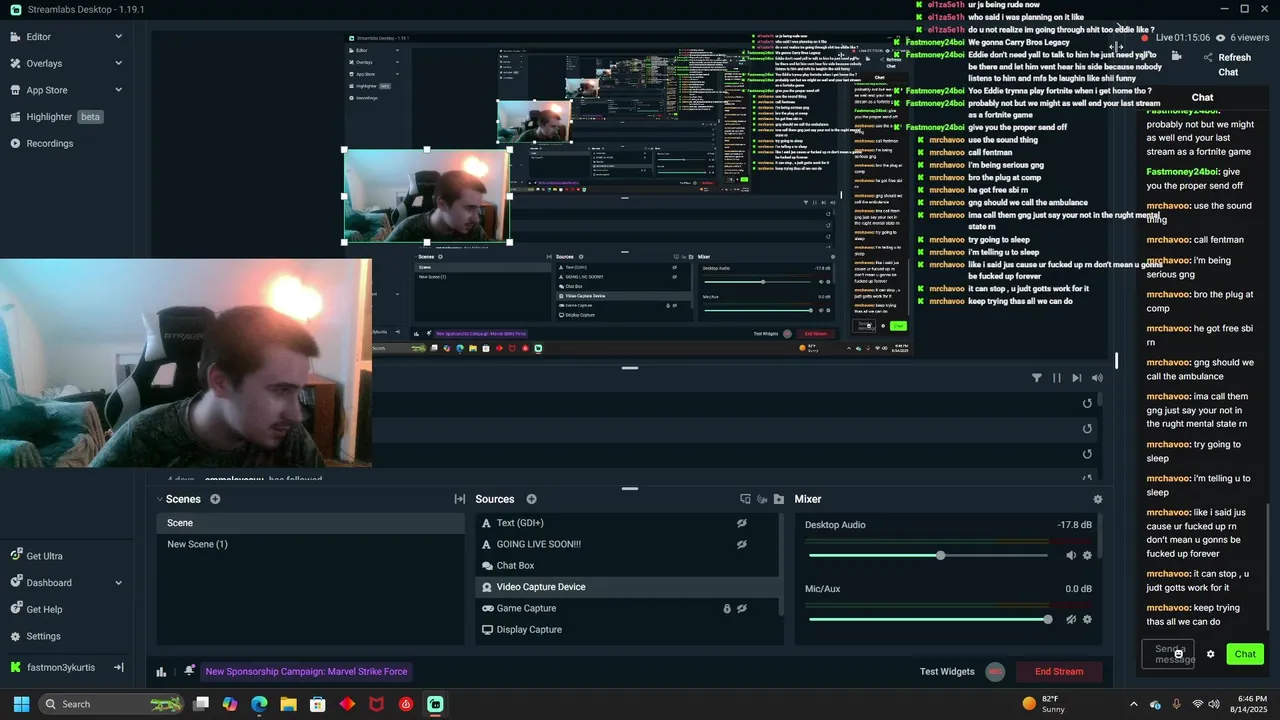1280x720 pixels.
Task: Add a new source with plus icon
Action: 531,499
